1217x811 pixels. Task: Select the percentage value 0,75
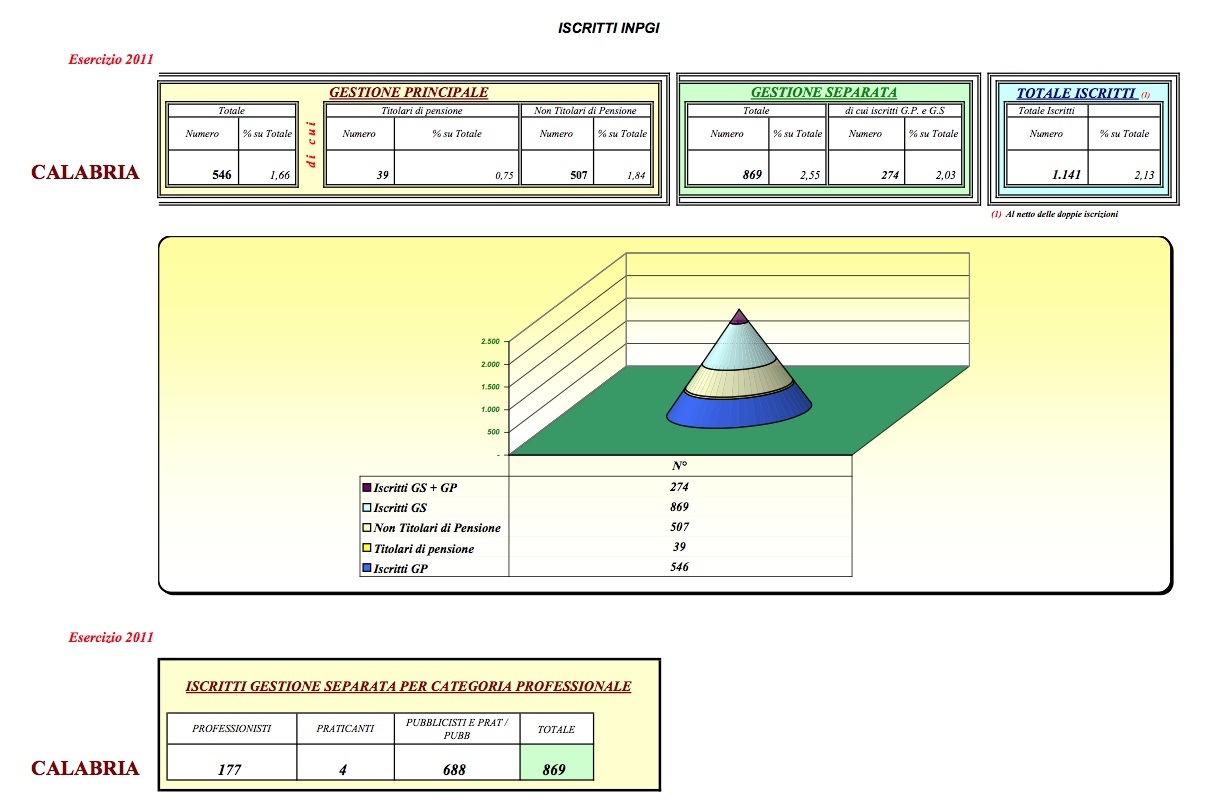tap(504, 177)
